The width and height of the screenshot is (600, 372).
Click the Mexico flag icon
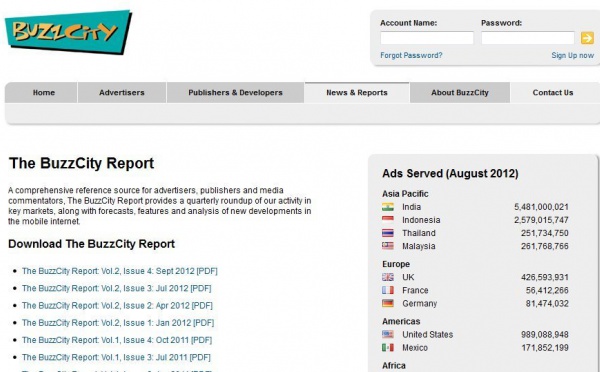pyautogui.click(x=388, y=348)
